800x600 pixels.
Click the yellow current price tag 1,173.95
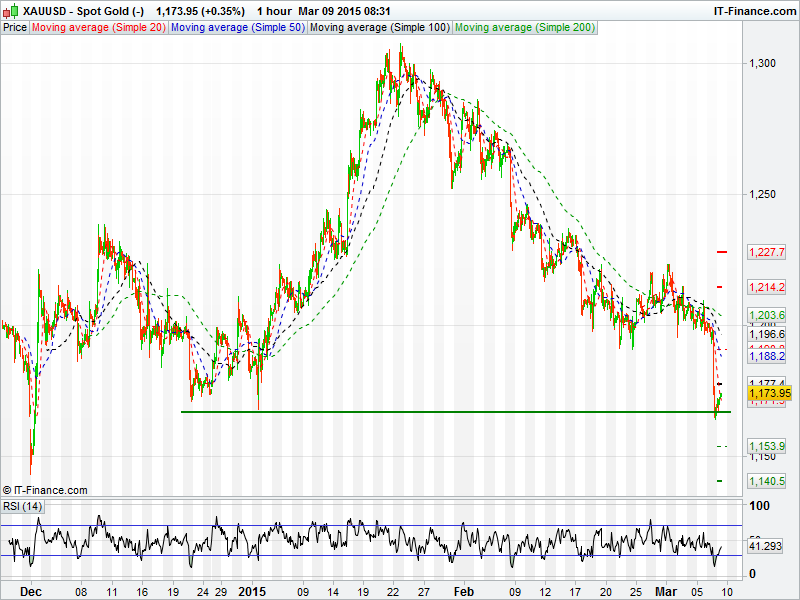(x=769, y=393)
